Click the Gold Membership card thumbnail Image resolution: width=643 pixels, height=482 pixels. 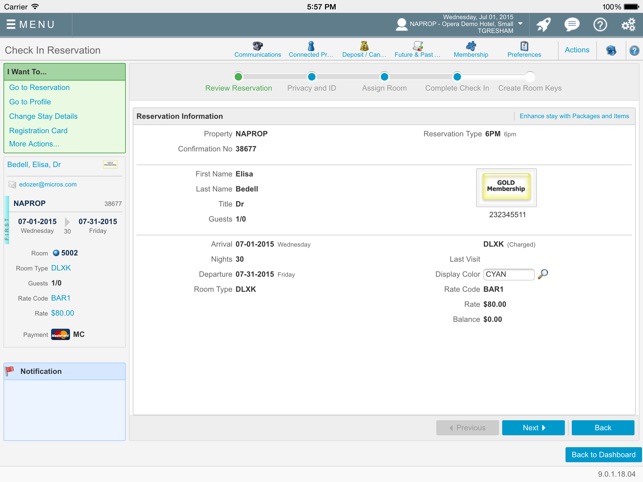click(x=506, y=187)
